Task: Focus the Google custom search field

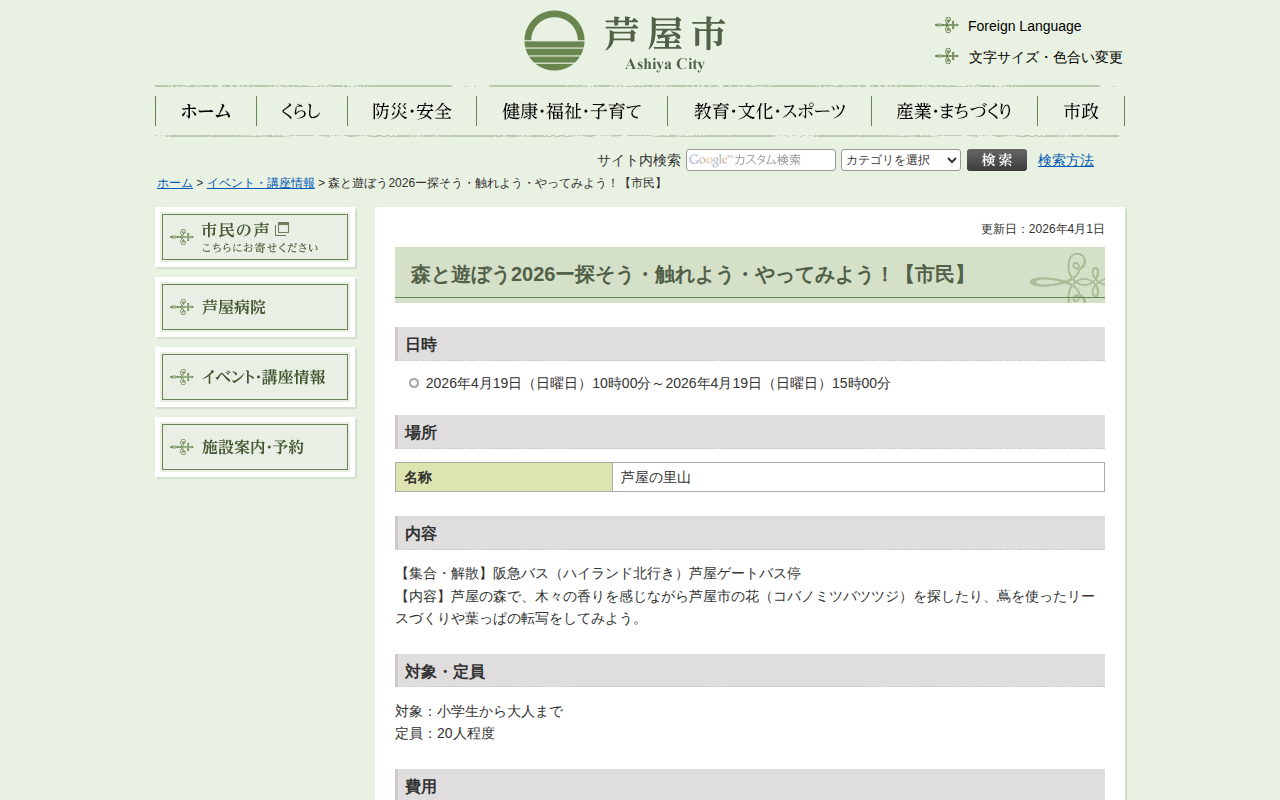Action: (760, 160)
